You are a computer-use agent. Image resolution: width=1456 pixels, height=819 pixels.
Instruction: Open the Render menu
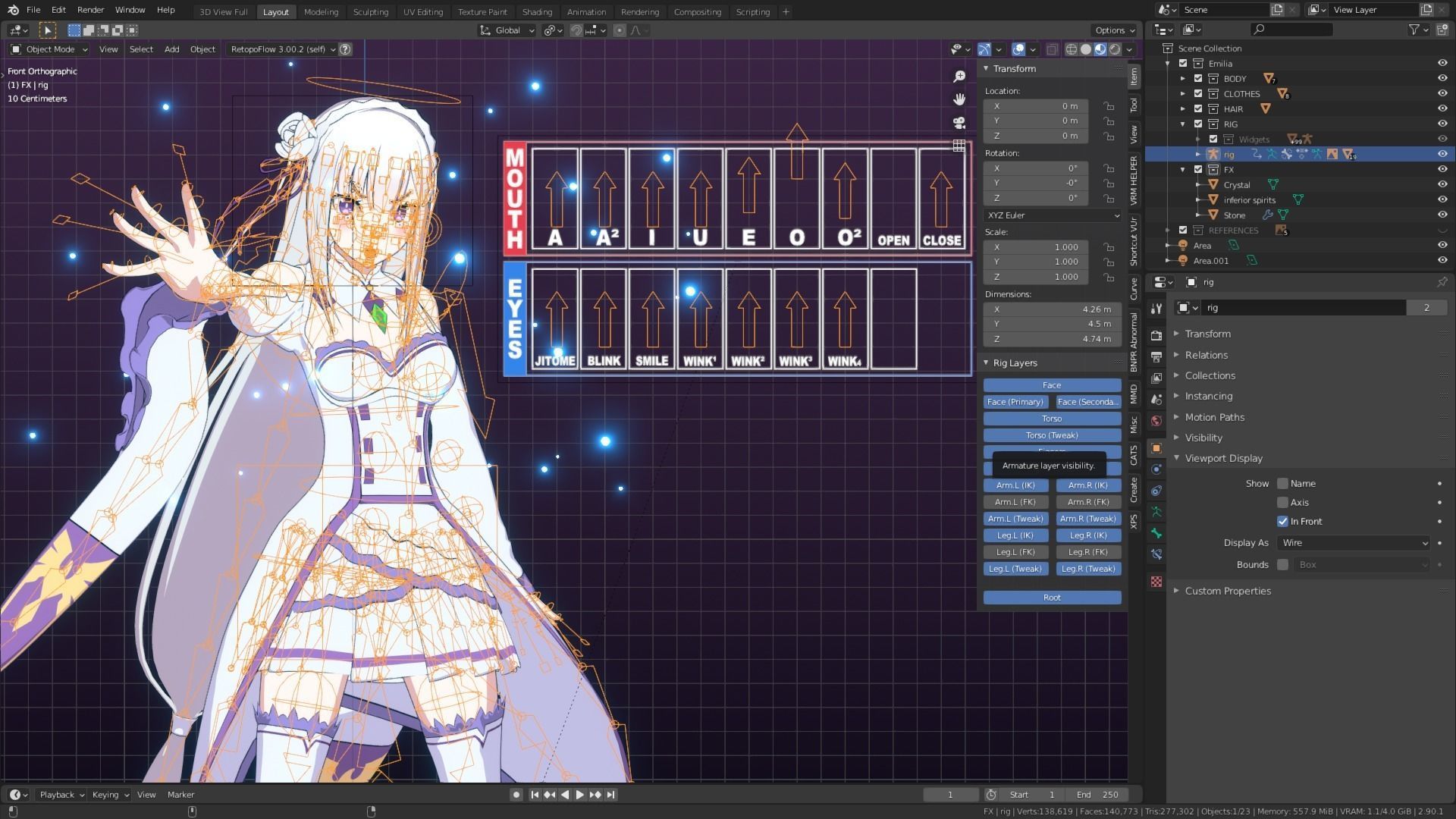pyautogui.click(x=90, y=10)
